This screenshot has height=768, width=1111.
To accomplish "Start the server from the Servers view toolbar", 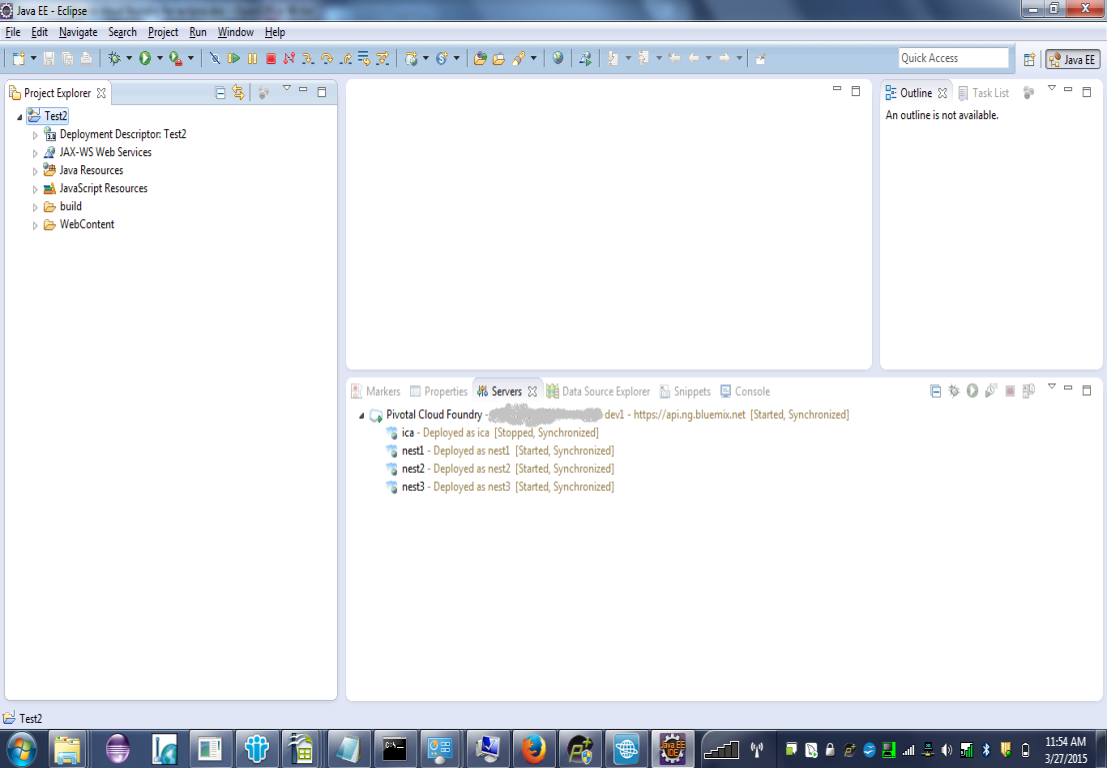I will coord(972,391).
